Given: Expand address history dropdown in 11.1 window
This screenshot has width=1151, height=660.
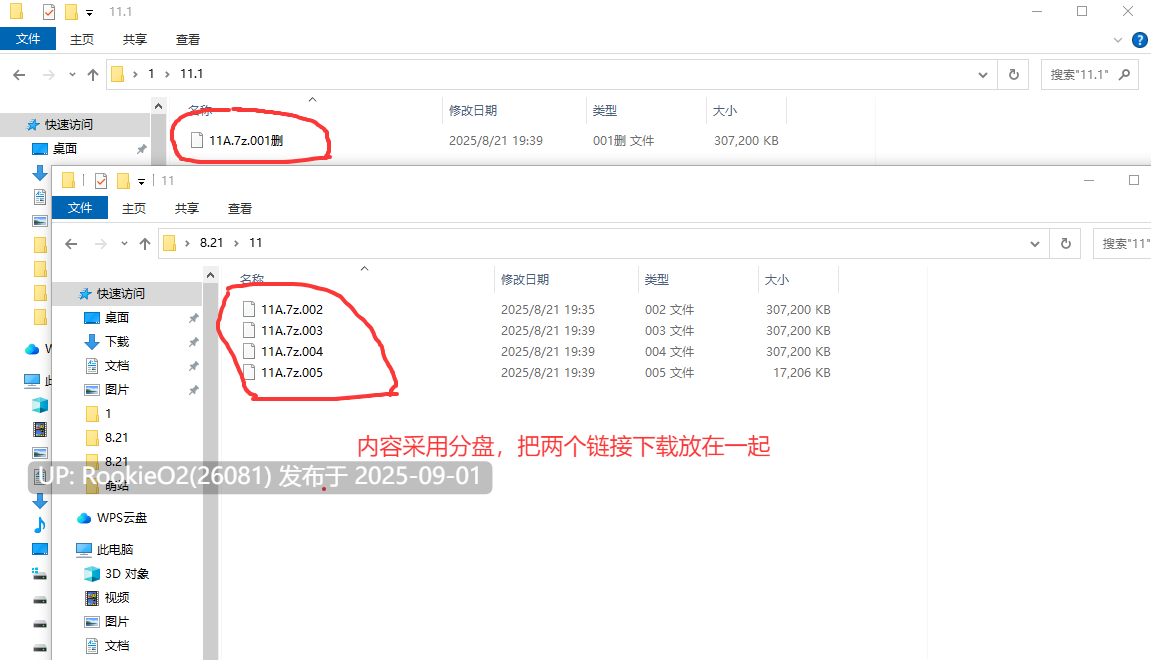Looking at the screenshot, I should coord(983,74).
